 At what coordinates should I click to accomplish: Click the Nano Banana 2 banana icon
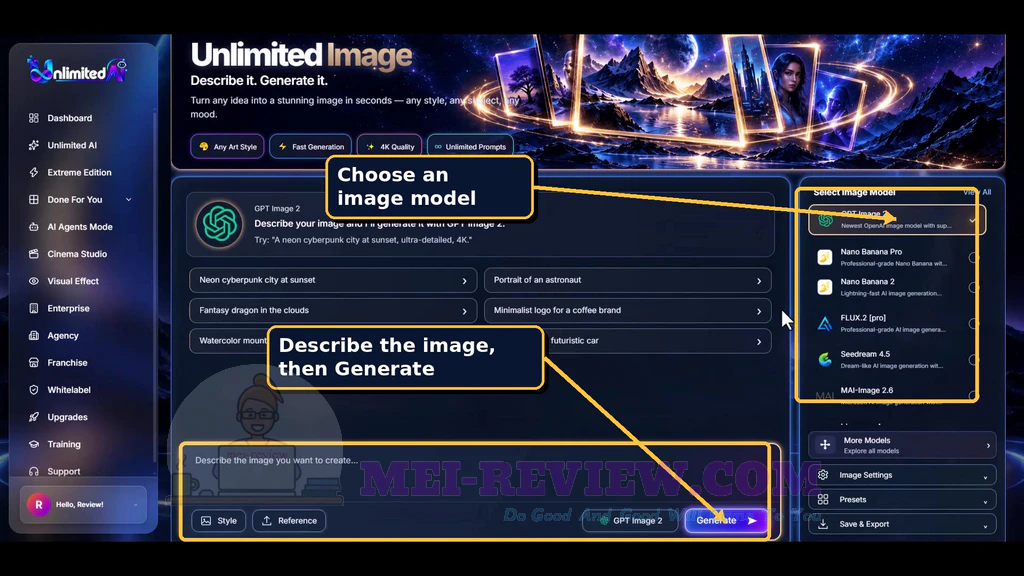tap(825, 287)
